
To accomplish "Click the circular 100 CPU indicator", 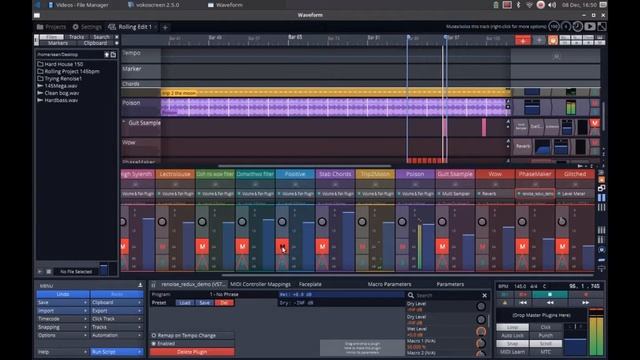I will coord(554,27).
